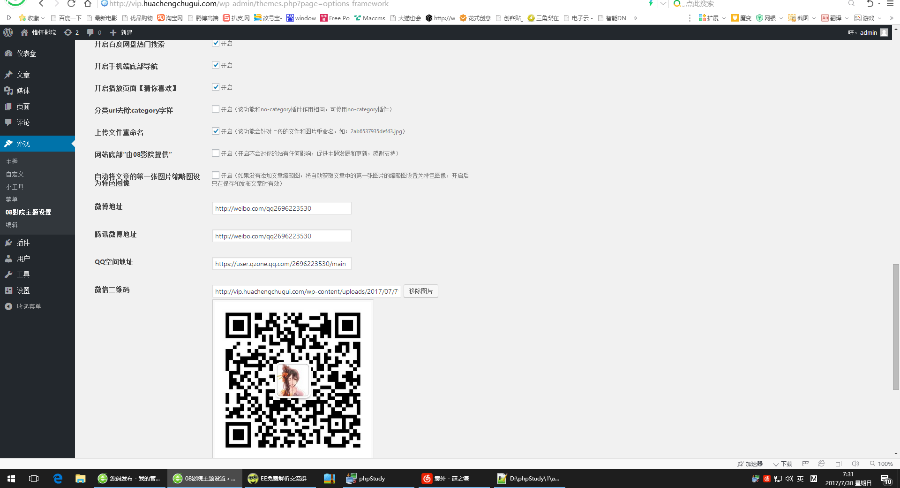Enable 分类url去除category字样 checkbox
Screen dimensions: 900x488
(216, 109)
